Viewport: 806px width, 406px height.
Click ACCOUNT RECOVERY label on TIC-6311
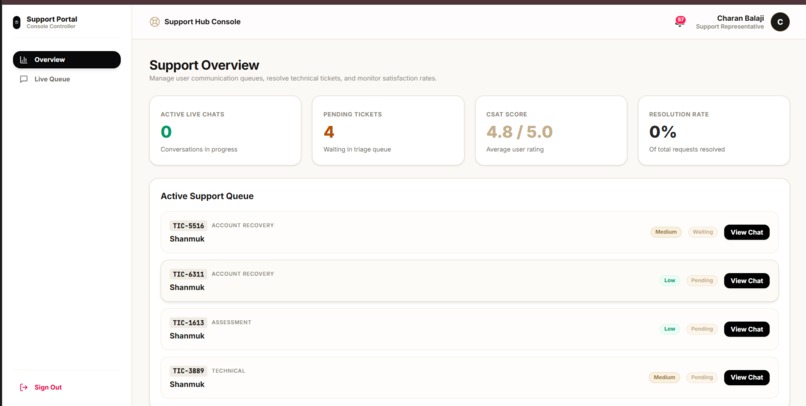243,274
